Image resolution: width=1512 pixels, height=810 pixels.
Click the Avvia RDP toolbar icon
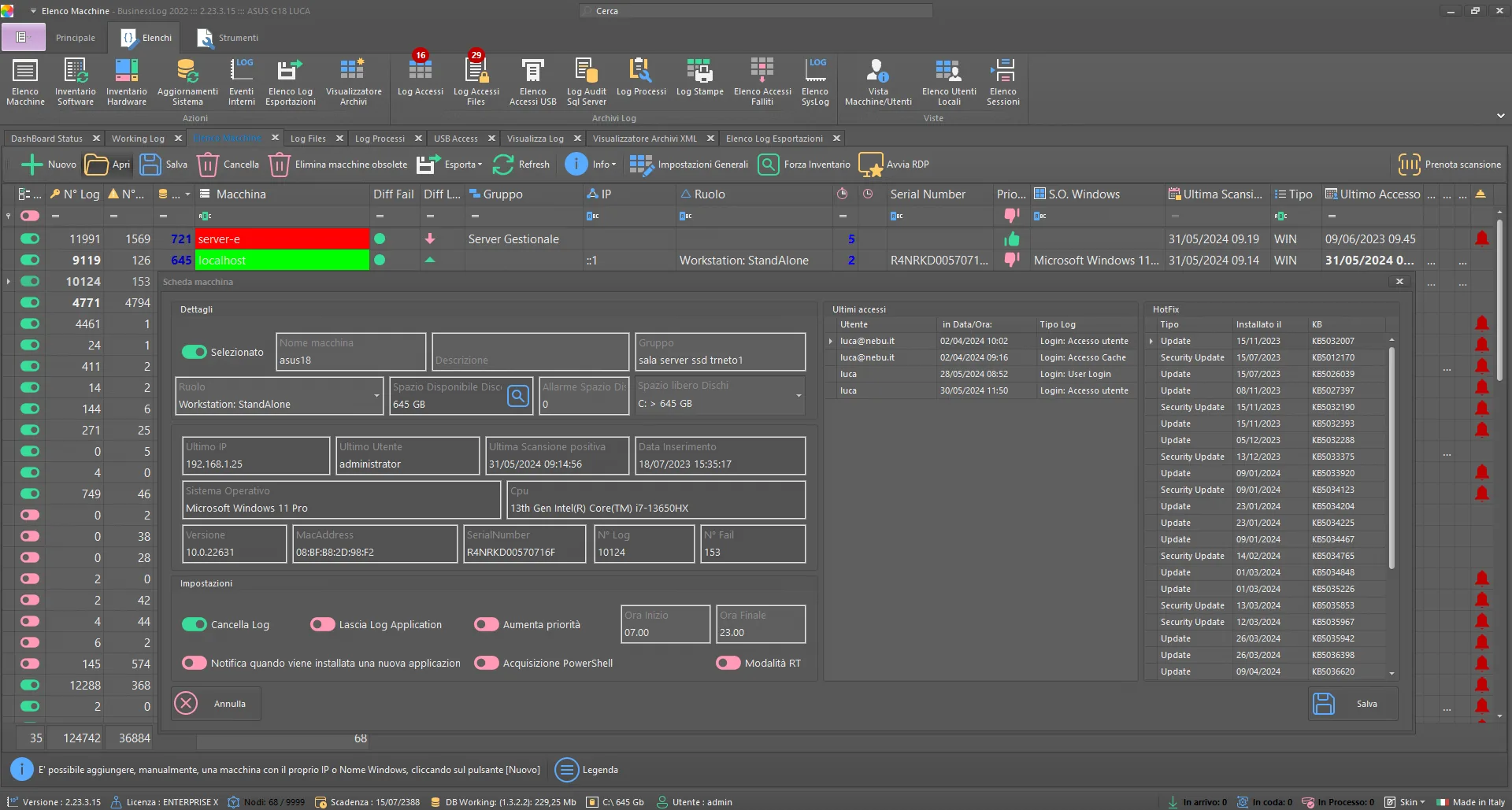pyautogui.click(x=870, y=165)
